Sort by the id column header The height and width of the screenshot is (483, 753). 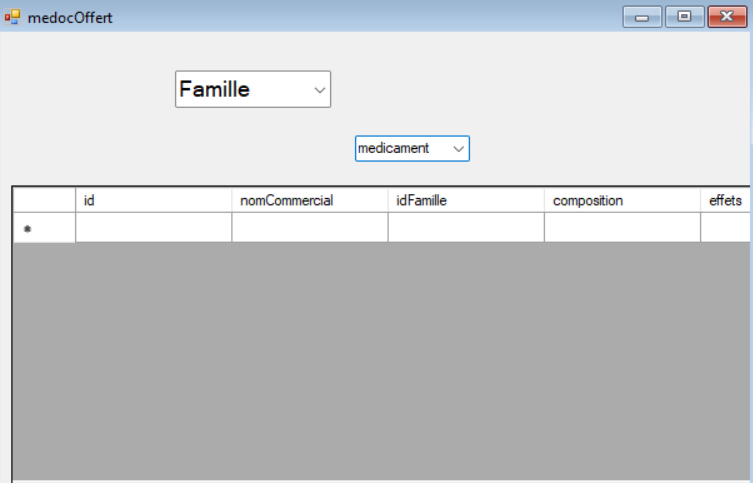click(153, 200)
